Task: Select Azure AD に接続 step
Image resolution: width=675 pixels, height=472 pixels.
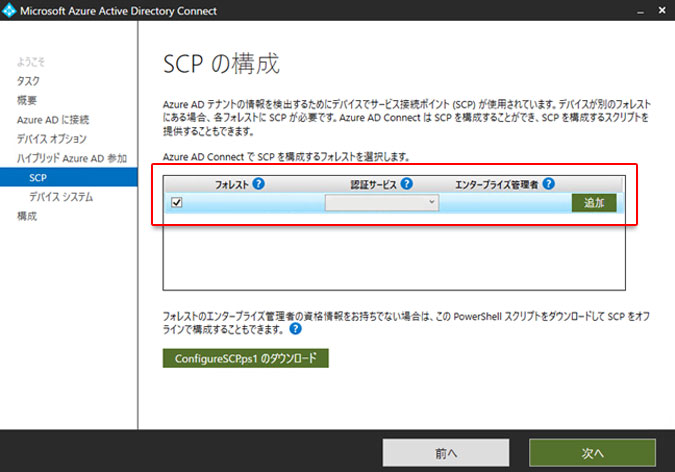Action: (x=53, y=120)
